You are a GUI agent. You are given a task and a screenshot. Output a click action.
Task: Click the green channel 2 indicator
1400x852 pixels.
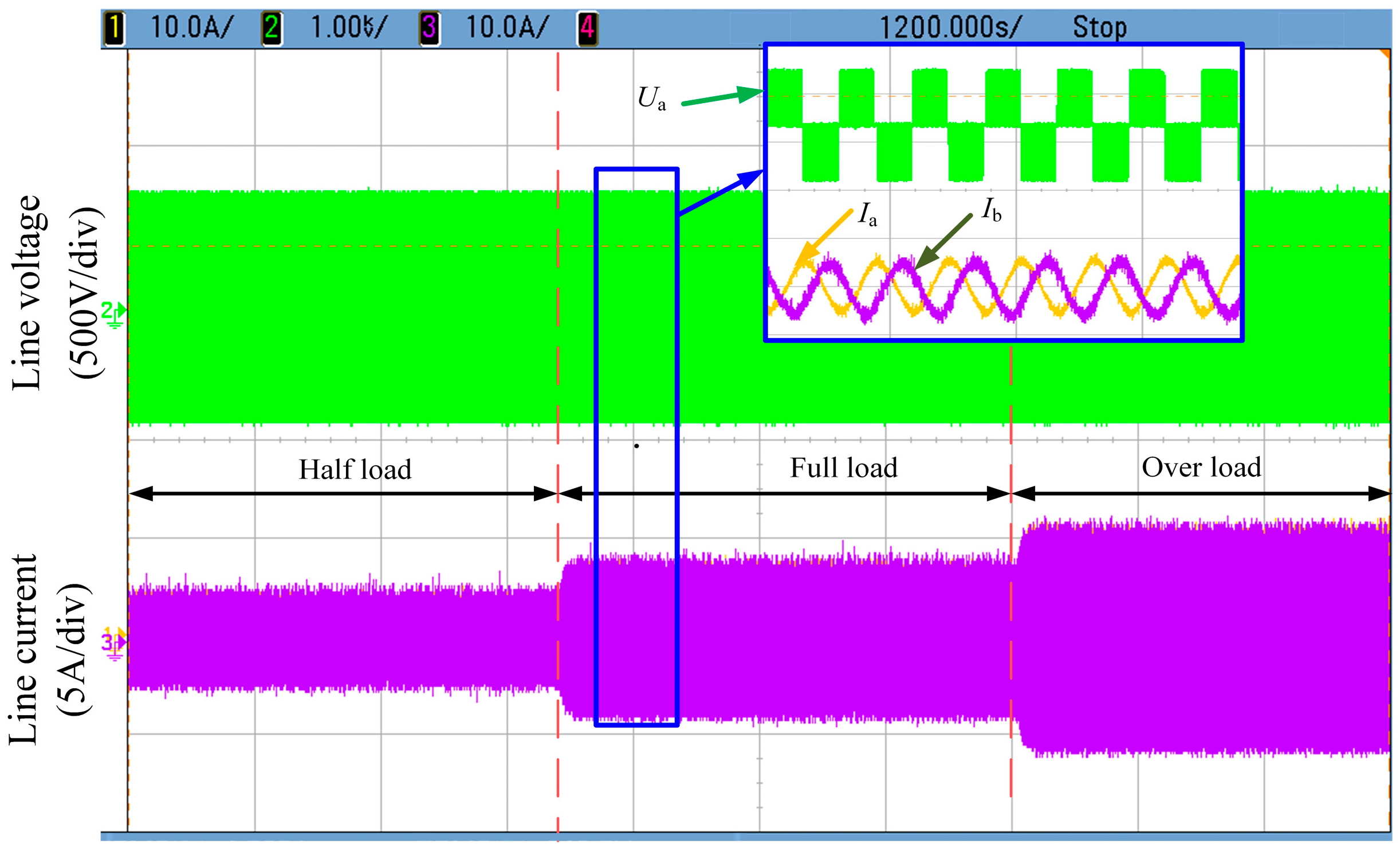click(x=272, y=28)
